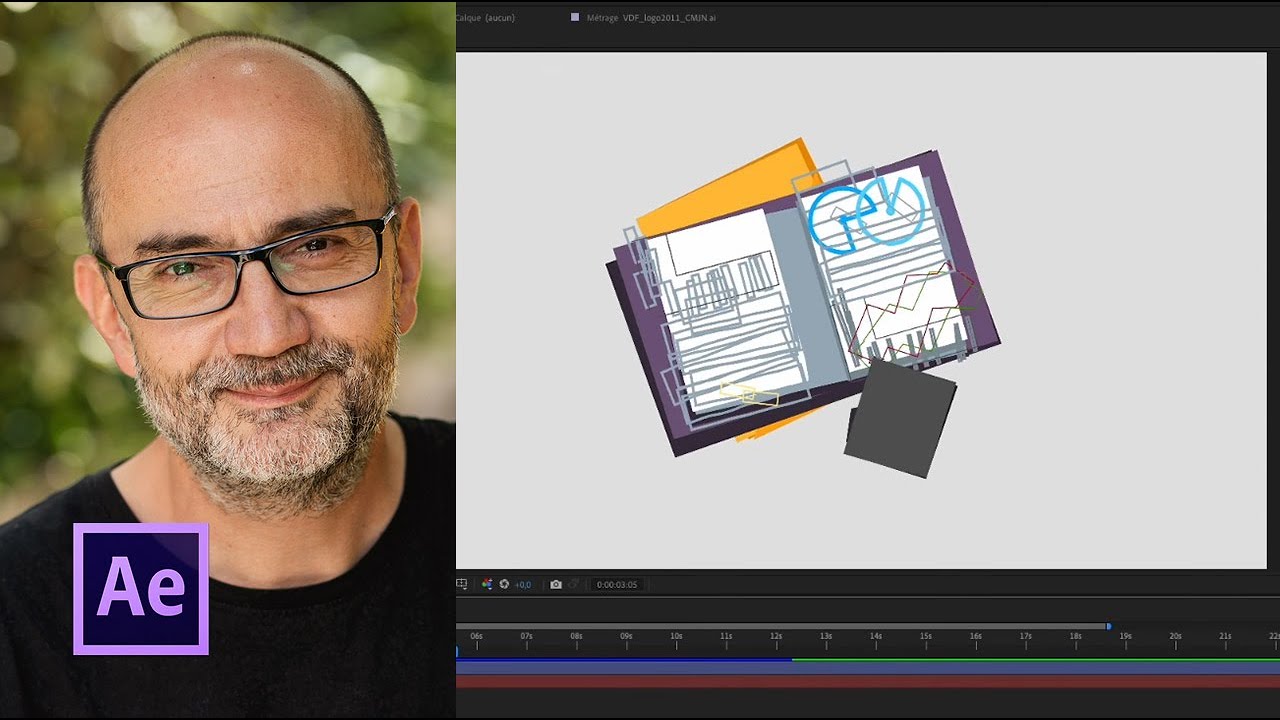Click the Ae After Effects logo
Screen dimensions: 1280x720
click(141, 589)
